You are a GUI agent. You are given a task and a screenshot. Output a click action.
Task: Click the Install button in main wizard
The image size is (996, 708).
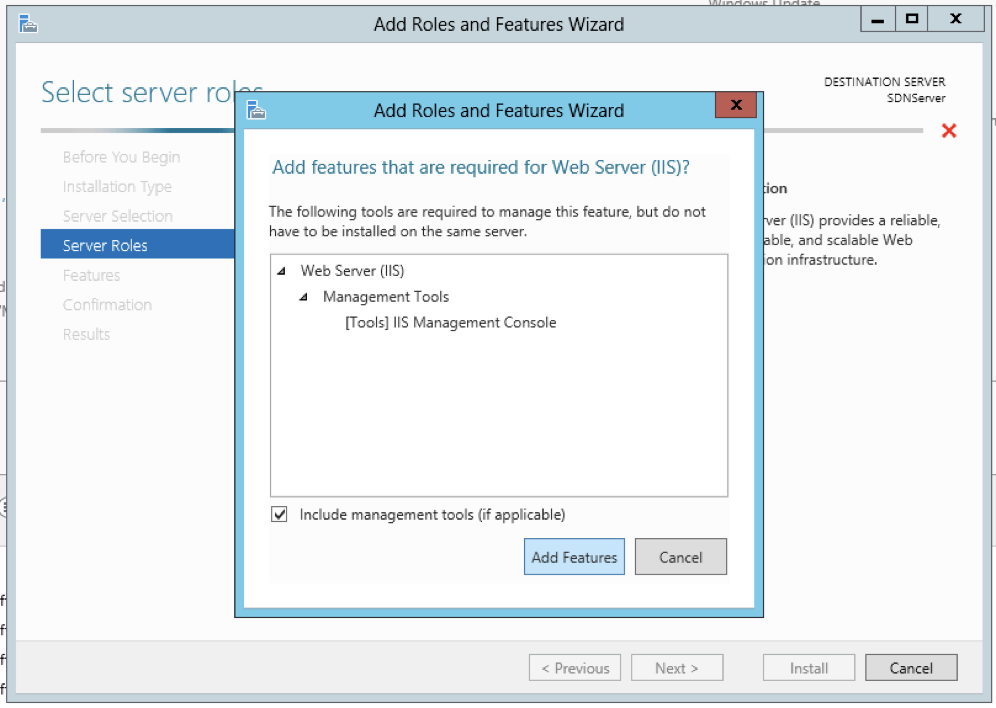pos(809,668)
